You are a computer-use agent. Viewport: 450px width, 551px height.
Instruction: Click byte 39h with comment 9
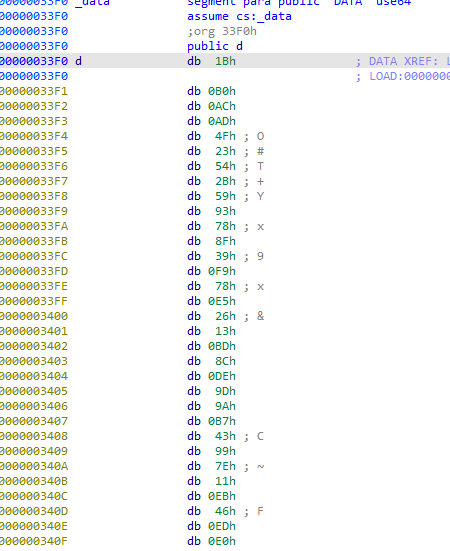coord(225,256)
